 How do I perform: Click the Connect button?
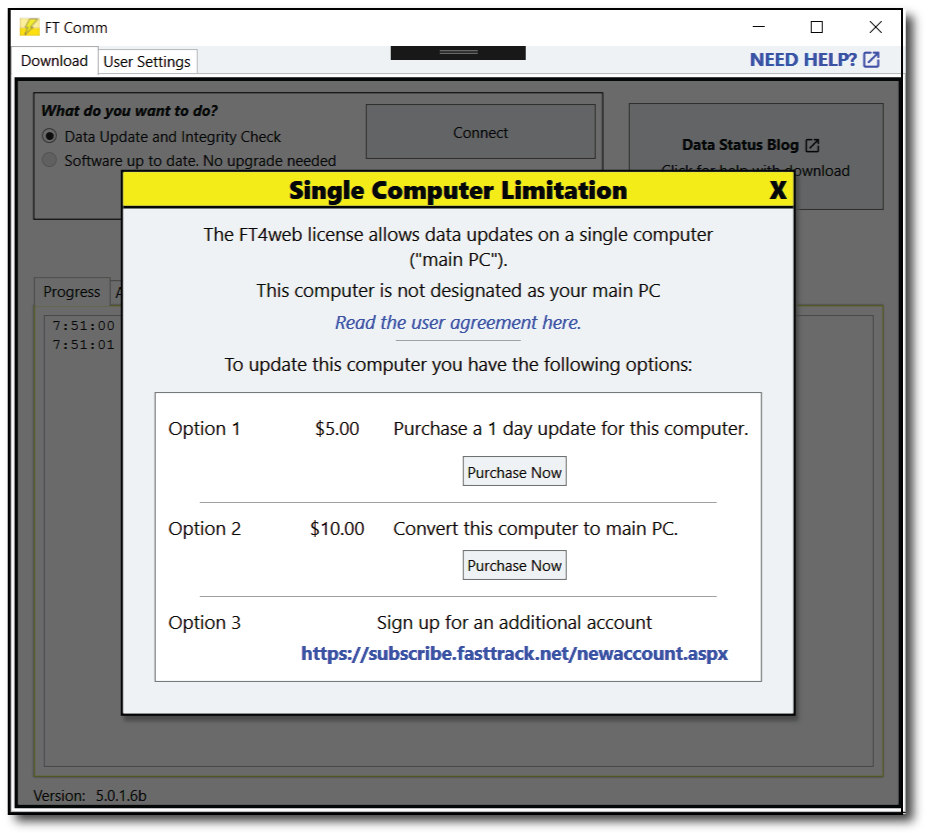coord(481,132)
